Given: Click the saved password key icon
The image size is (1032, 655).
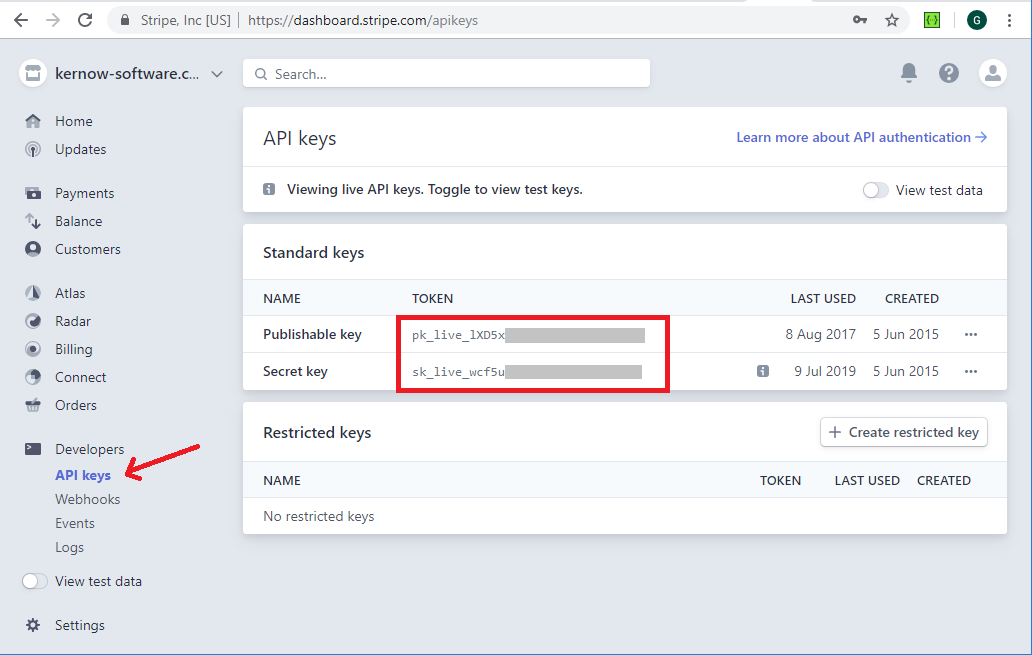Looking at the screenshot, I should 860,20.
